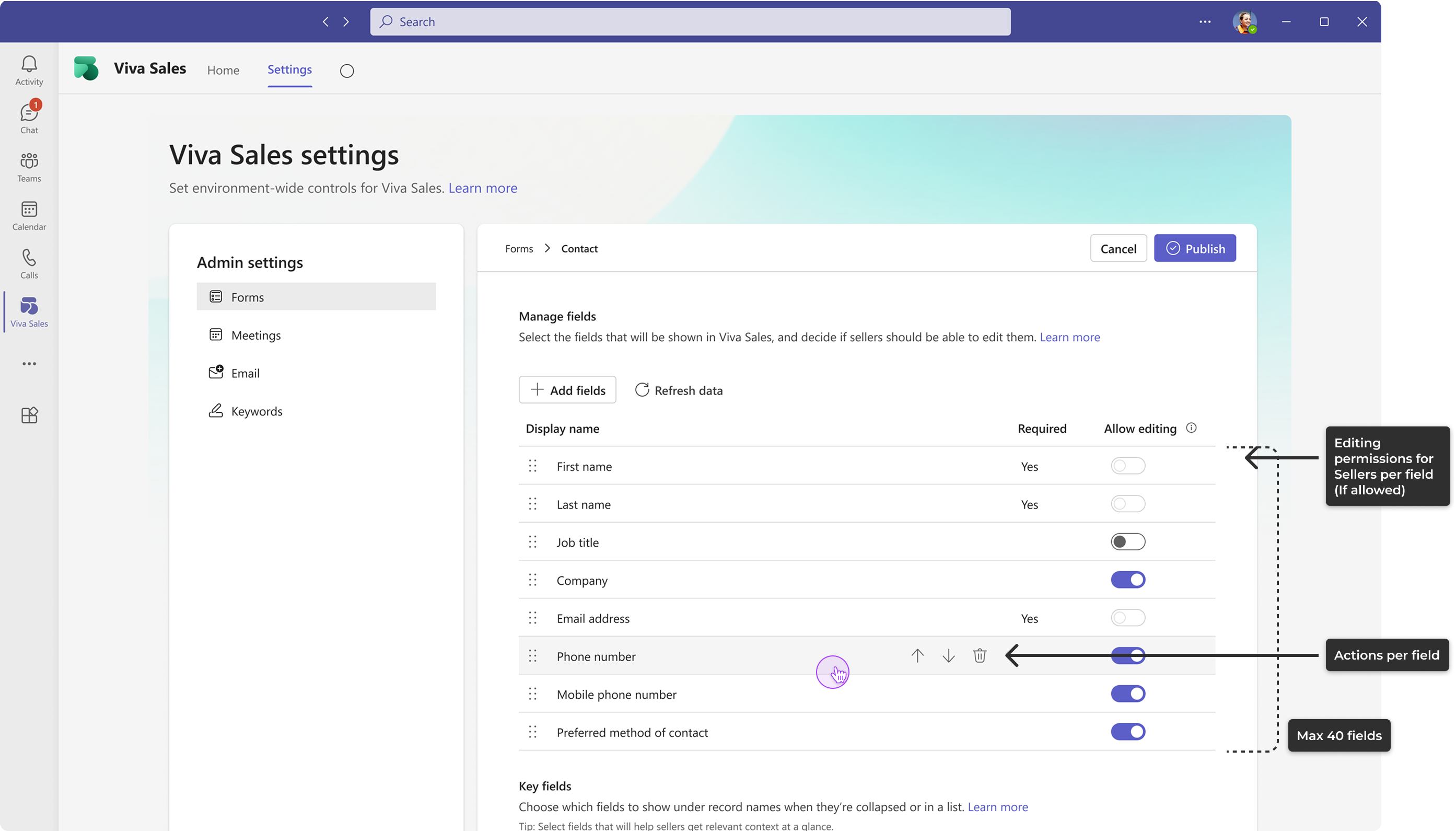Switch to the Home tab
1456x831 pixels.
pyautogui.click(x=223, y=70)
